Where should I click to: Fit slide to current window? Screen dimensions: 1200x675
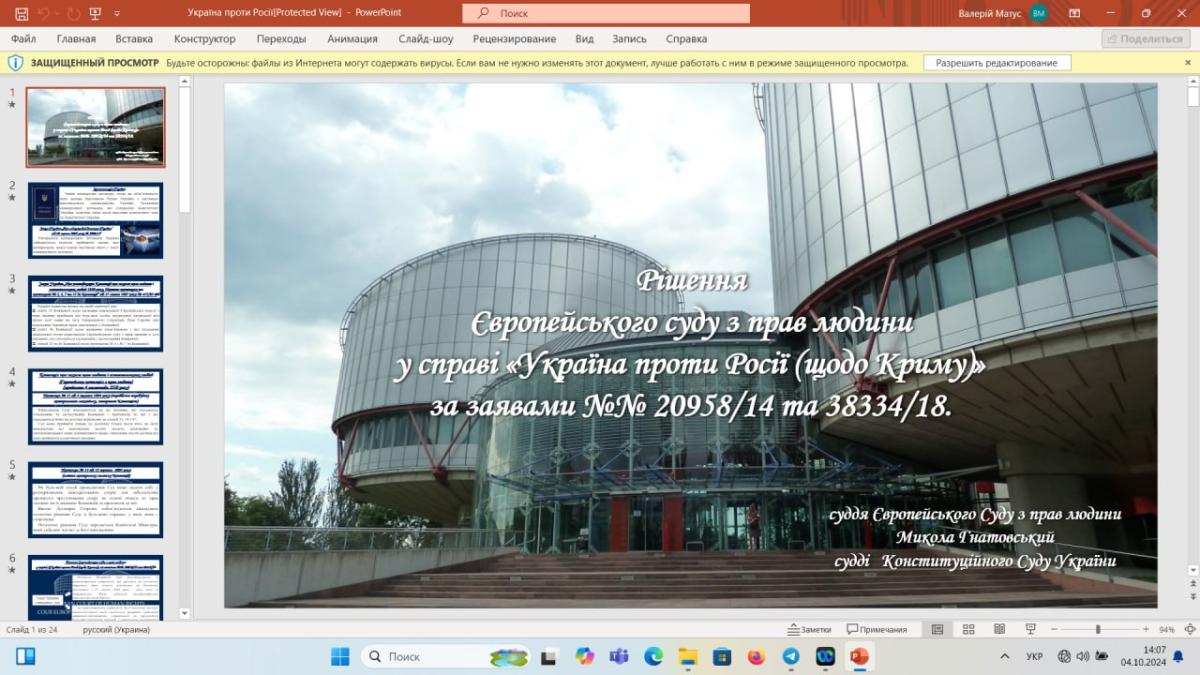click(x=1190, y=629)
